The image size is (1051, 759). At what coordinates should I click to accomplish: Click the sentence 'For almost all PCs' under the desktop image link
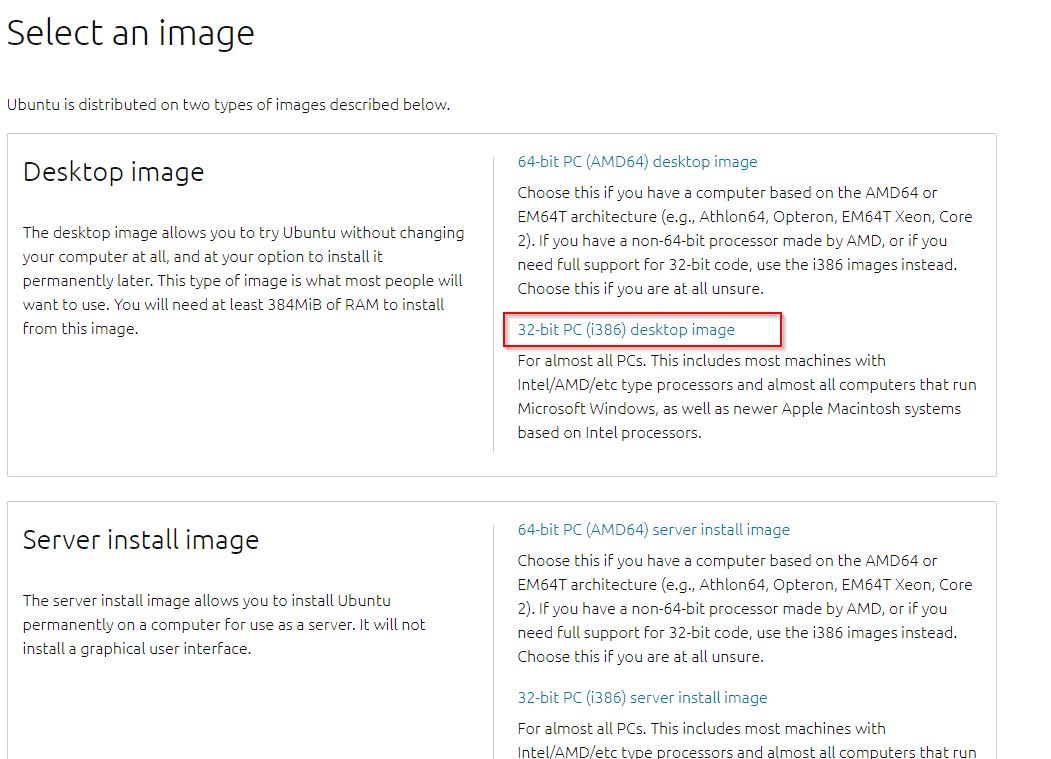coord(582,360)
